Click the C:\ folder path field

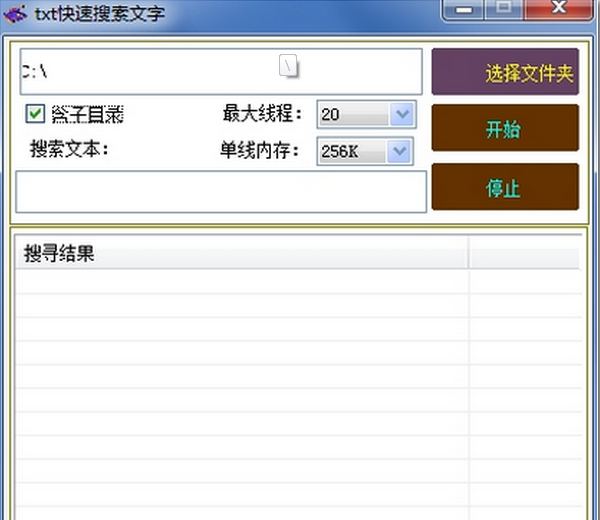(x=150, y=71)
